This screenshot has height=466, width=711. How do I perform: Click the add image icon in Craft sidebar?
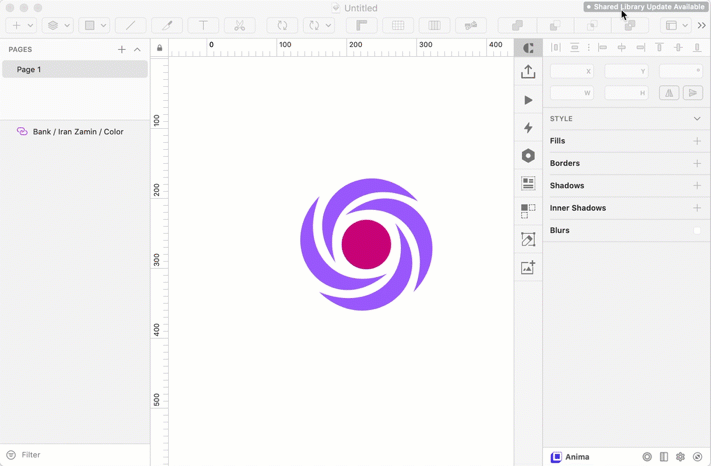click(x=528, y=267)
